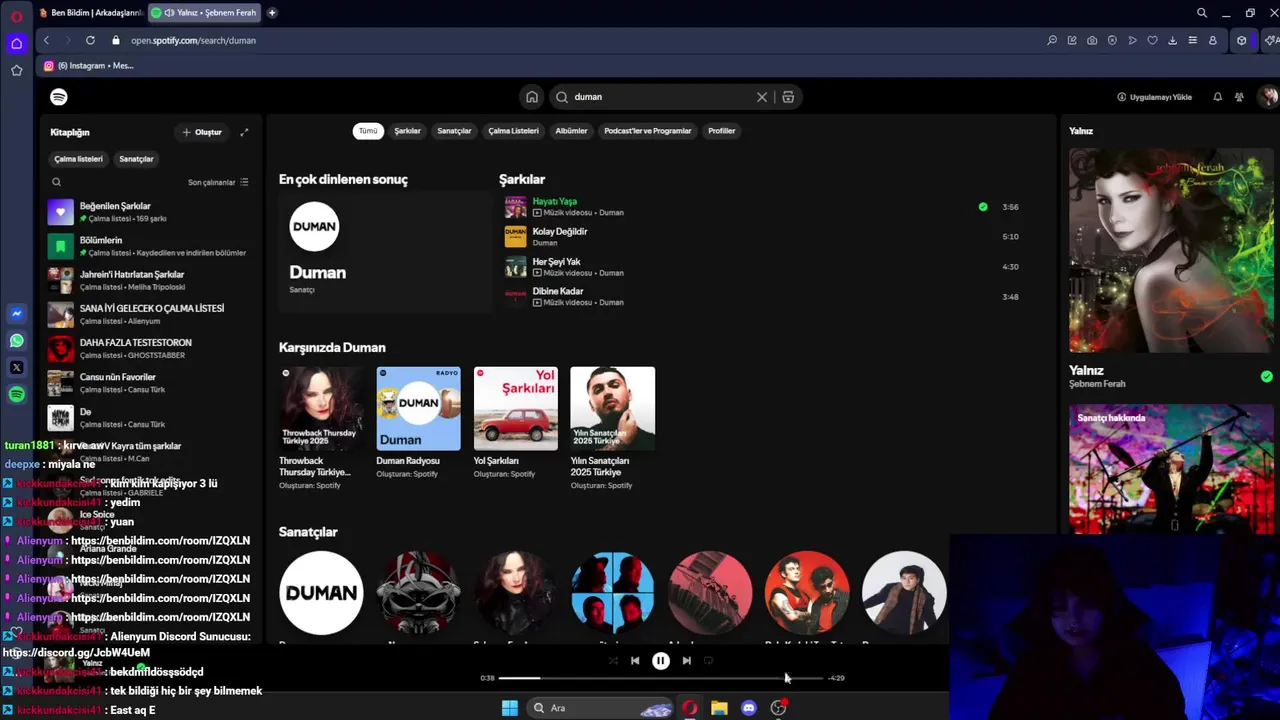Click the Oluştur create button
Viewport: 1280px width, 720px height.
click(202, 132)
